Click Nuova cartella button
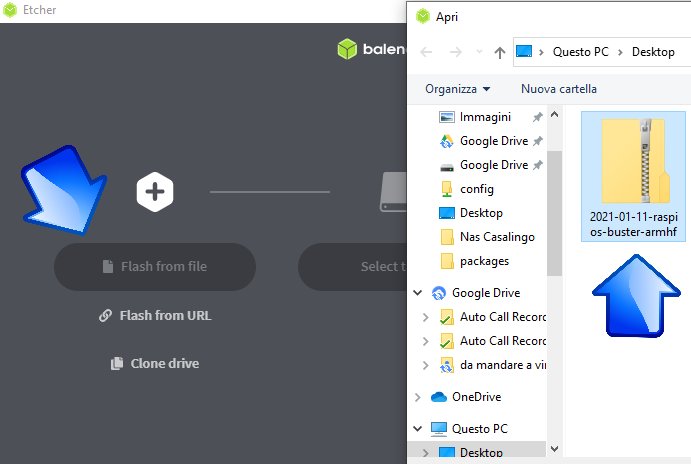The image size is (691, 464). (557, 89)
